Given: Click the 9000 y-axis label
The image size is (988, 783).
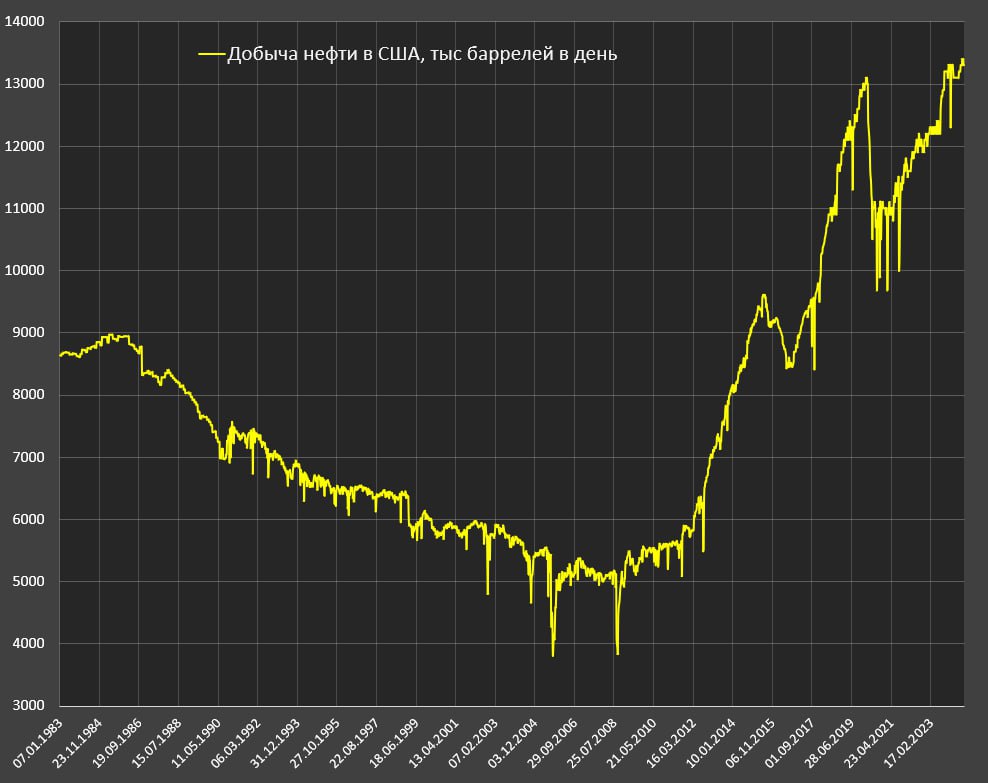Looking at the screenshot, I should [28, 333].
